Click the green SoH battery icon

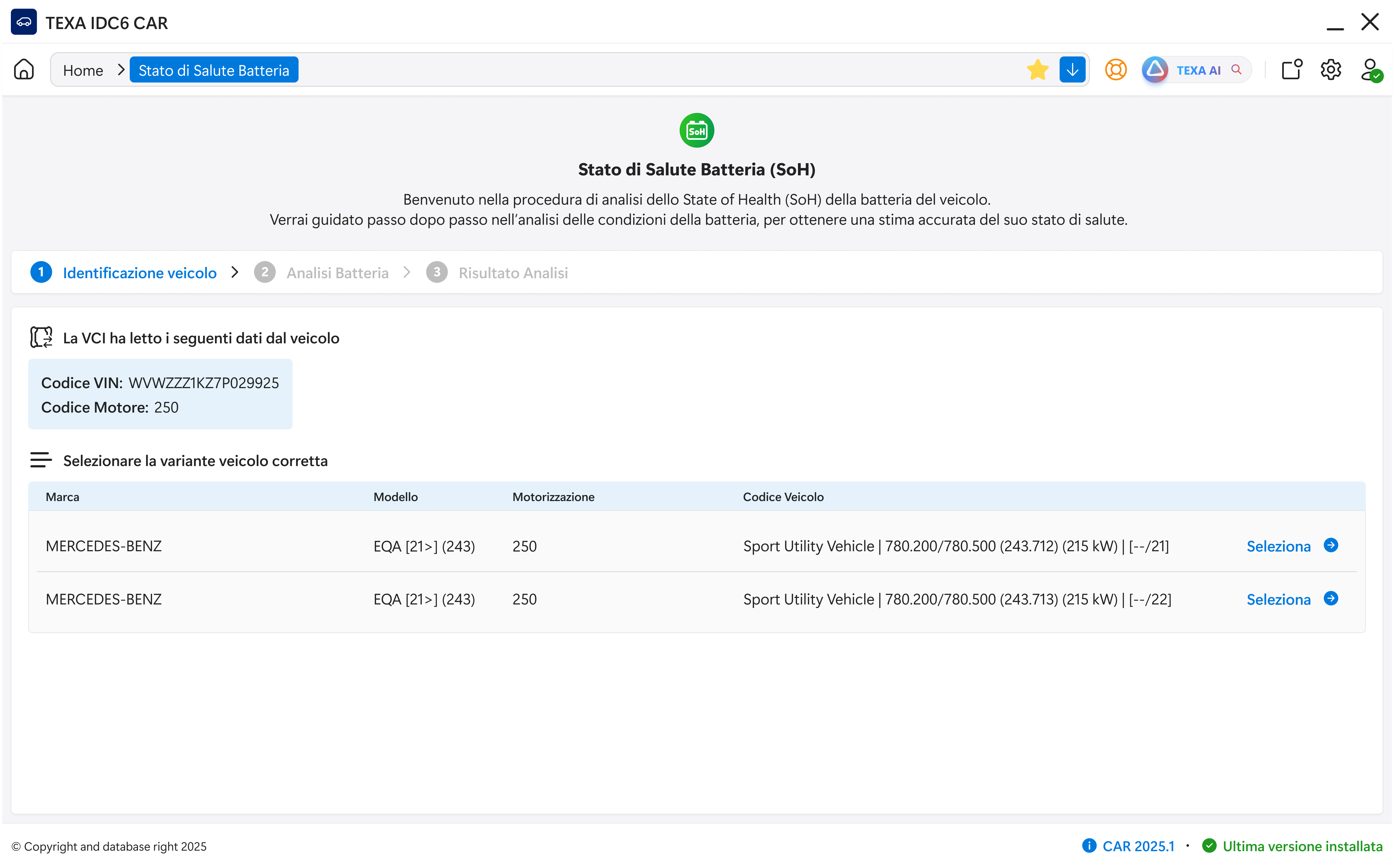pyautogui.click(x=696, y=130)
